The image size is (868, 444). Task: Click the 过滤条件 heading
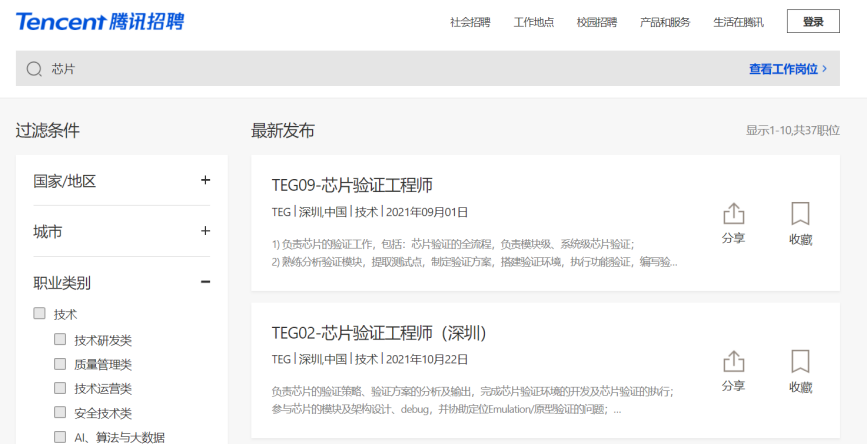(x=48, y=131)
